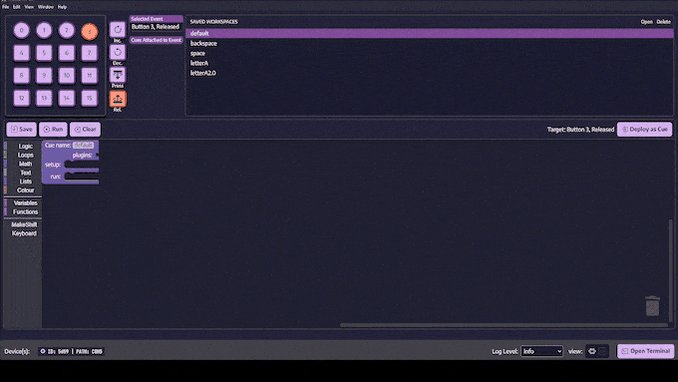Image resolution: width=678 pixels, height=382 pixels.
Task: Toggle the view eye switch
Action: click(x=597, y=351)
